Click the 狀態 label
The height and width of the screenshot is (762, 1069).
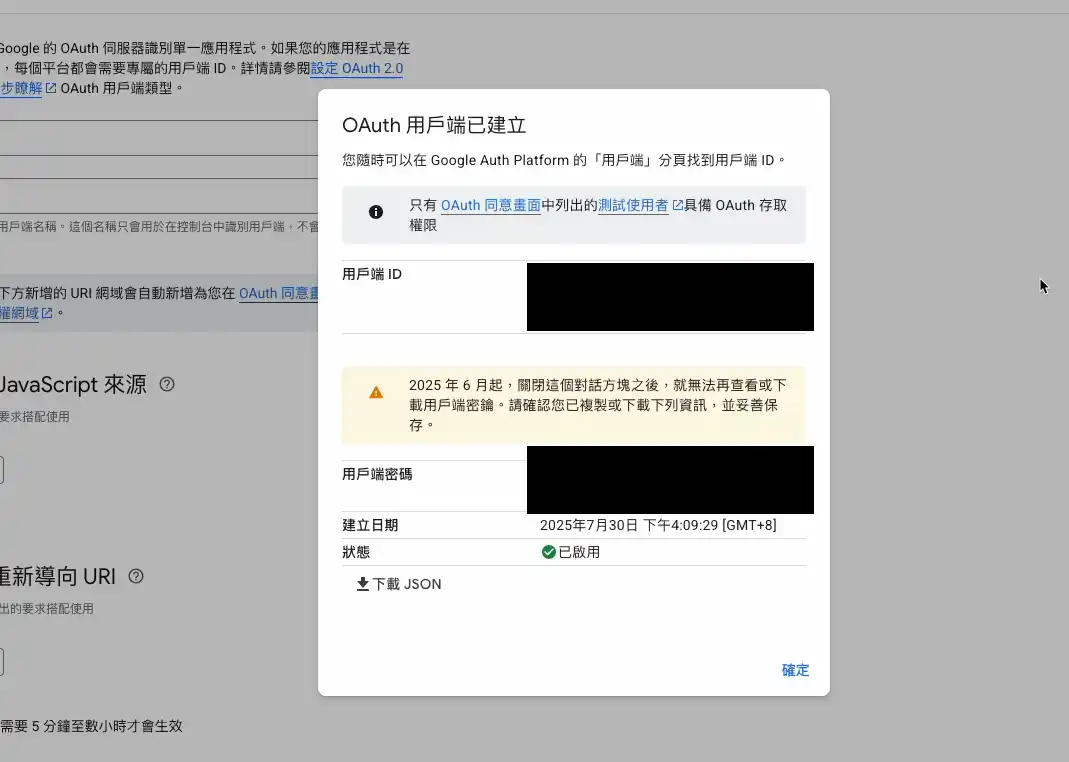tap(356, 552)
